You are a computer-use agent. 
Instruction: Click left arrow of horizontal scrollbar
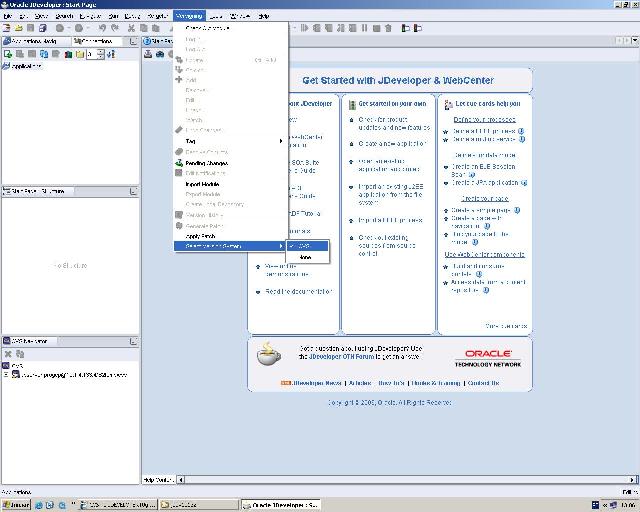[181, 480]
